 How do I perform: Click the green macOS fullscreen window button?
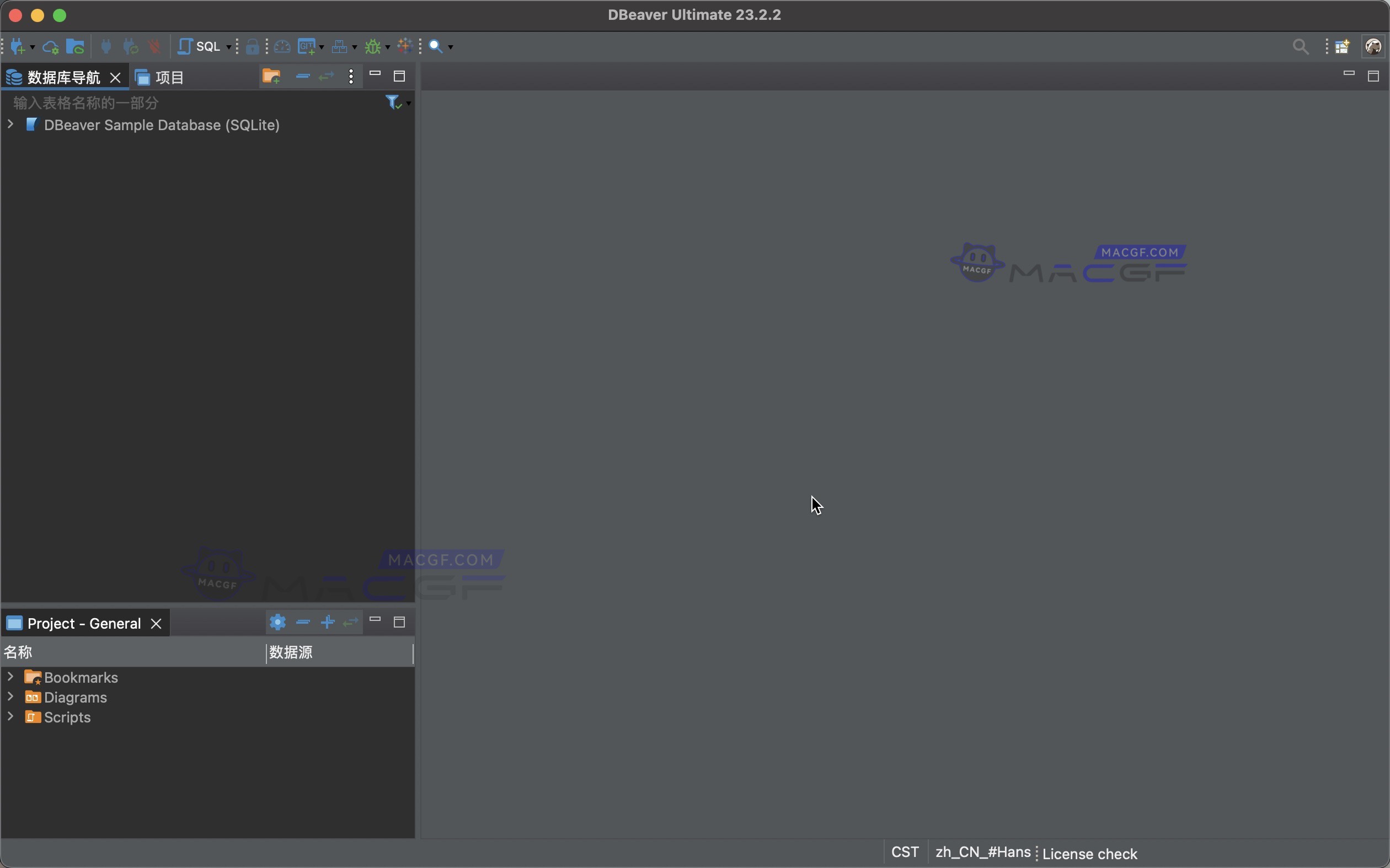(60, 15)
